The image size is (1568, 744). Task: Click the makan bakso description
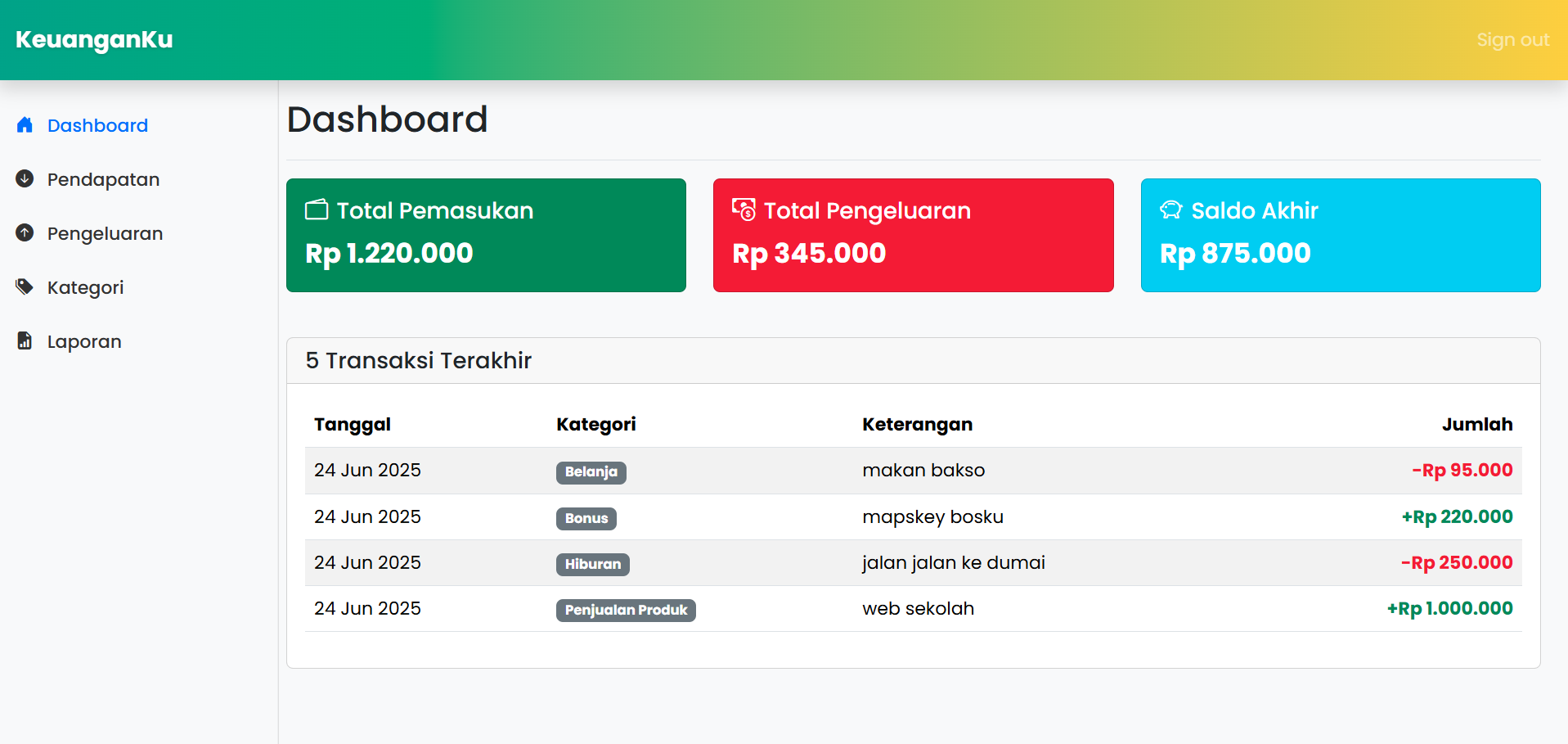[923, 470]
